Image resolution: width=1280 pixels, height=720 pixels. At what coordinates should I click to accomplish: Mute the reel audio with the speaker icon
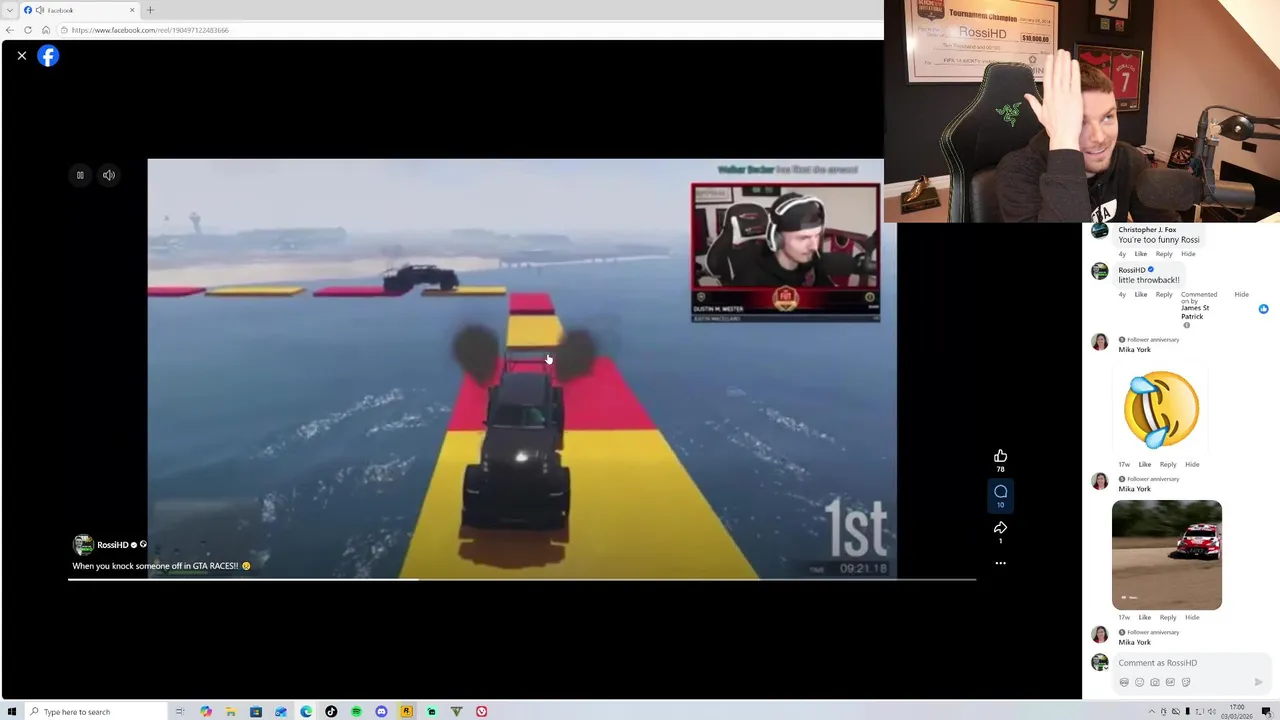click(x=109, y=175)
